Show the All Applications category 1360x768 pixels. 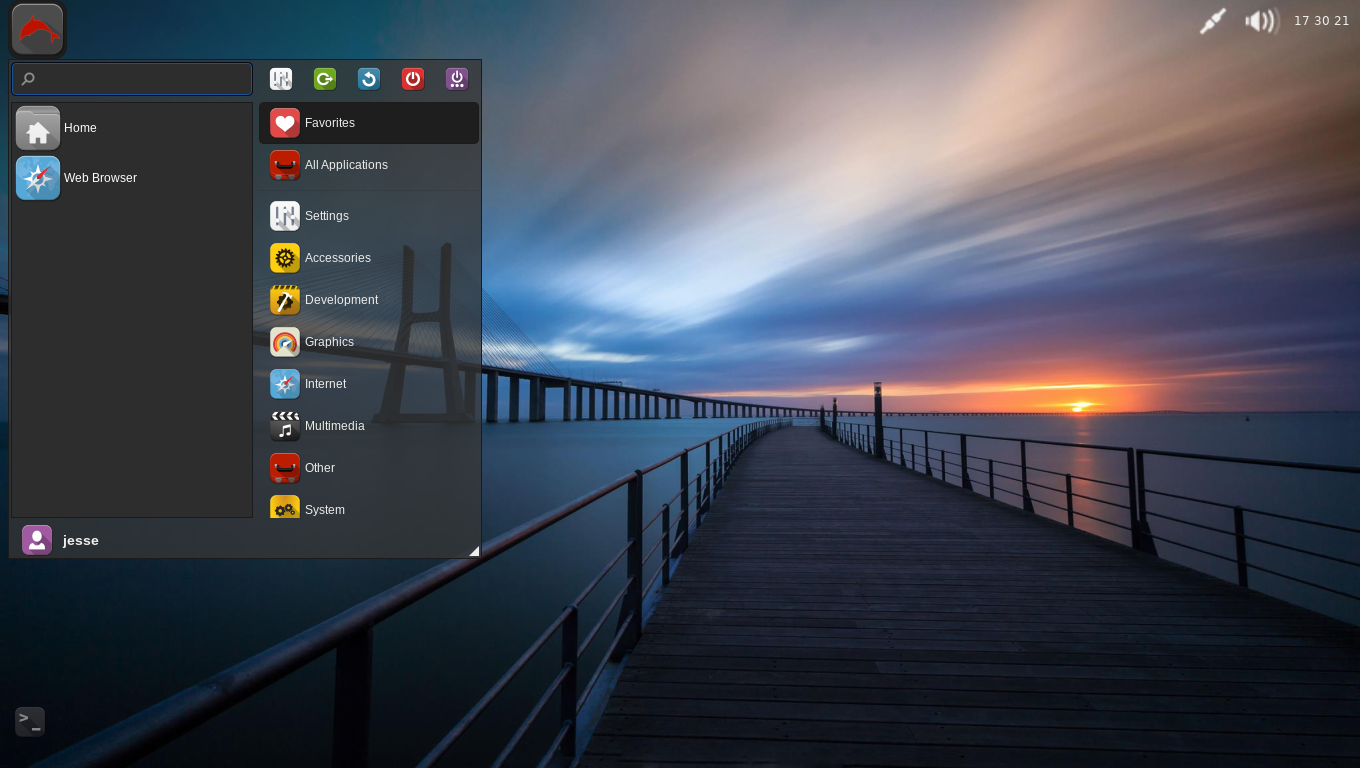(369, 165)
